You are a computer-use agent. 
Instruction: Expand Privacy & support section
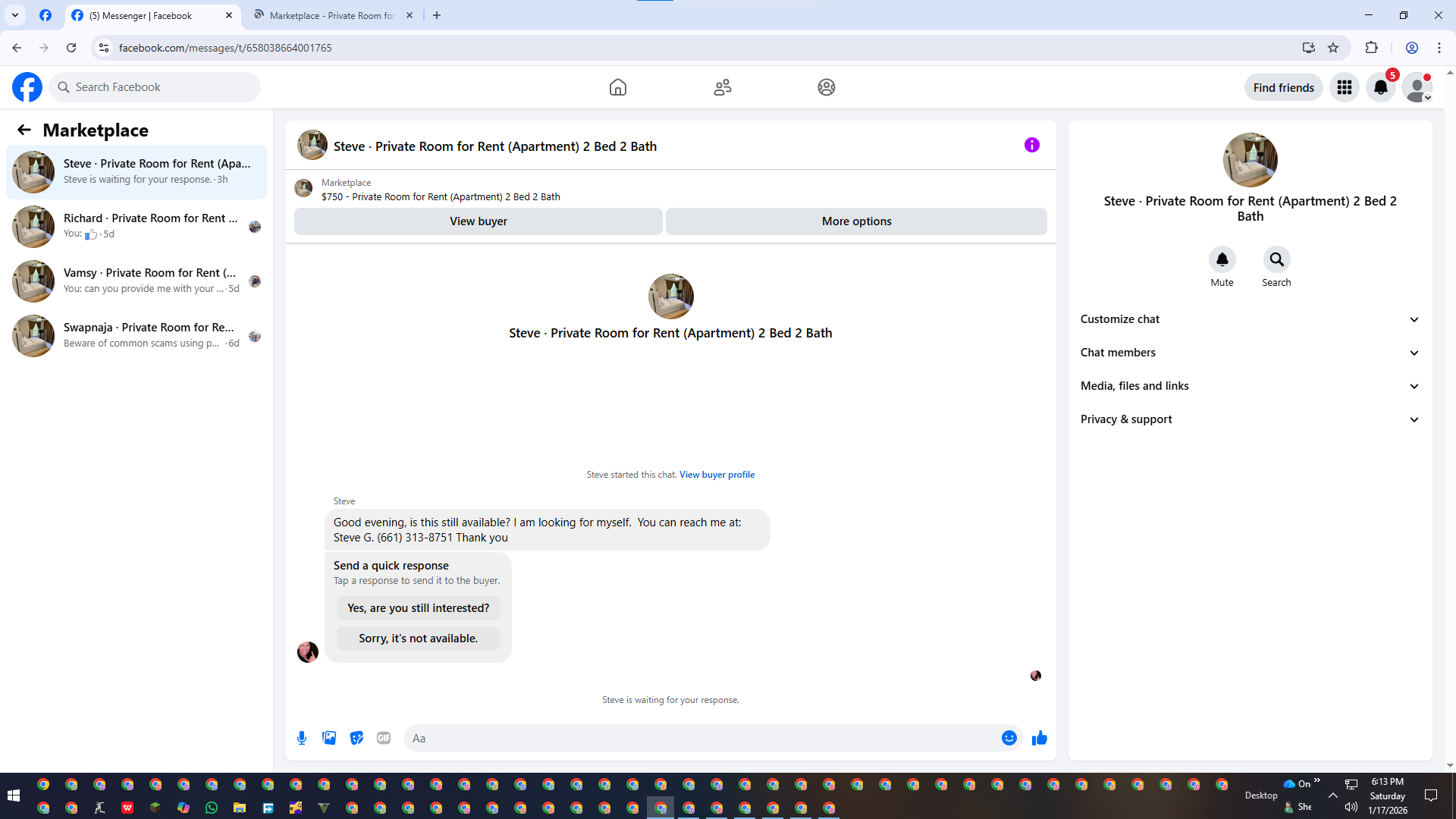(1249, 419)
